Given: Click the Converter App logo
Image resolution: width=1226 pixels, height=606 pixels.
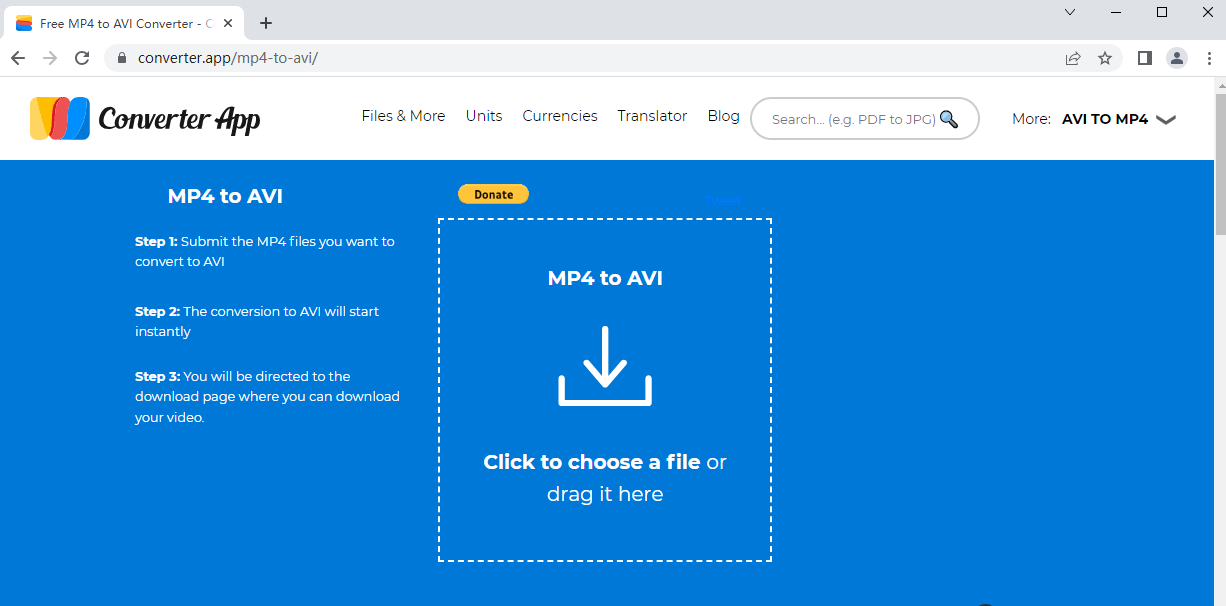Looking at the screenshot, I should 145,118.
